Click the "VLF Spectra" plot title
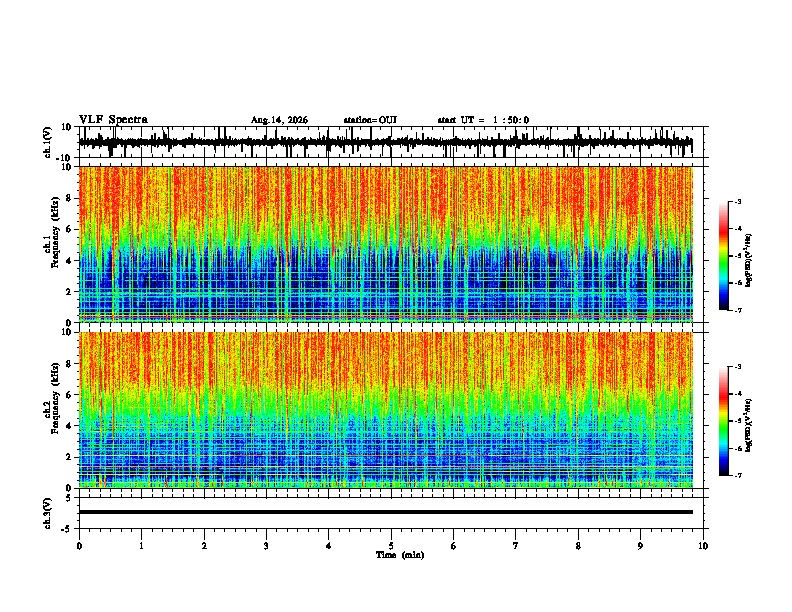Viewport: 792px width, 612px height. (x=113, y=120)
